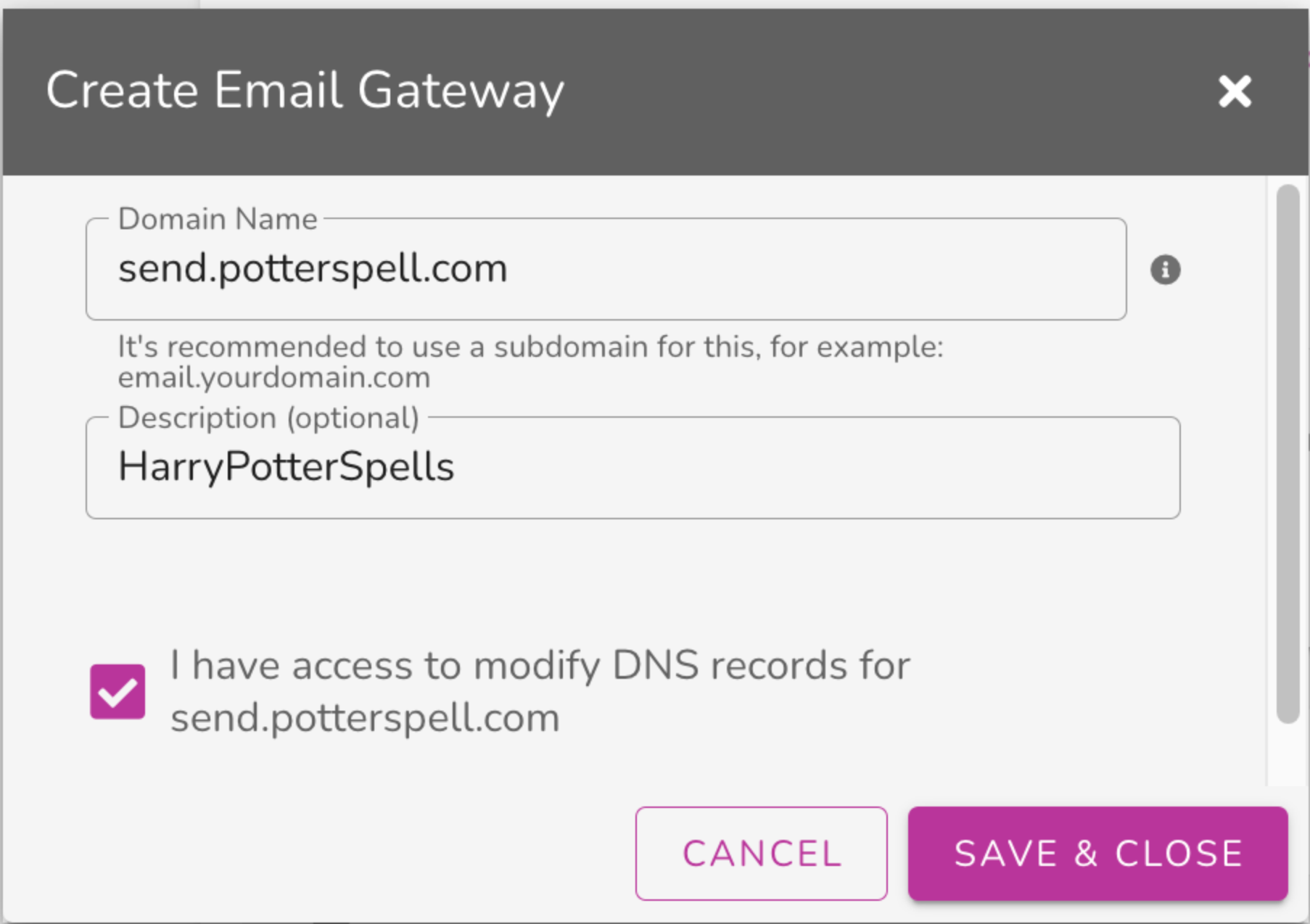
Task: Place cursor in "HarryPotterSpells" description text
Action: coord(286,466)
